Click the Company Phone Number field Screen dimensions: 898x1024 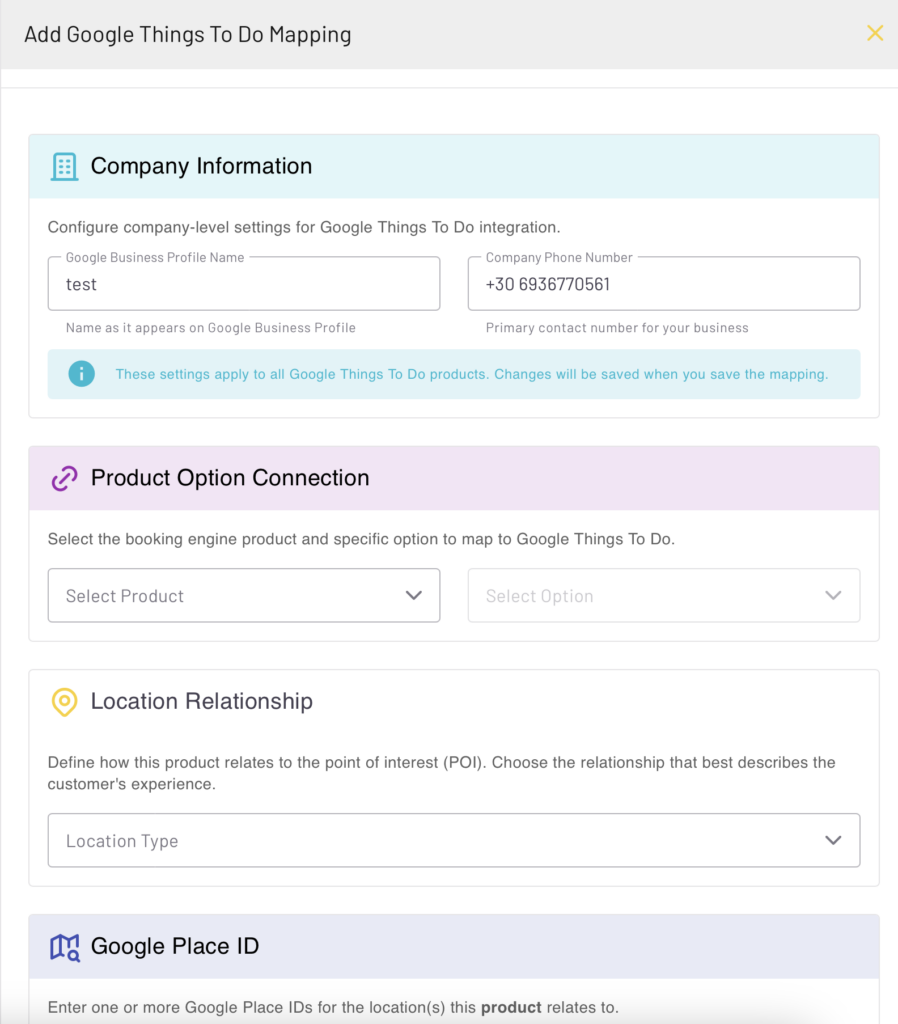tap(663, 284)
